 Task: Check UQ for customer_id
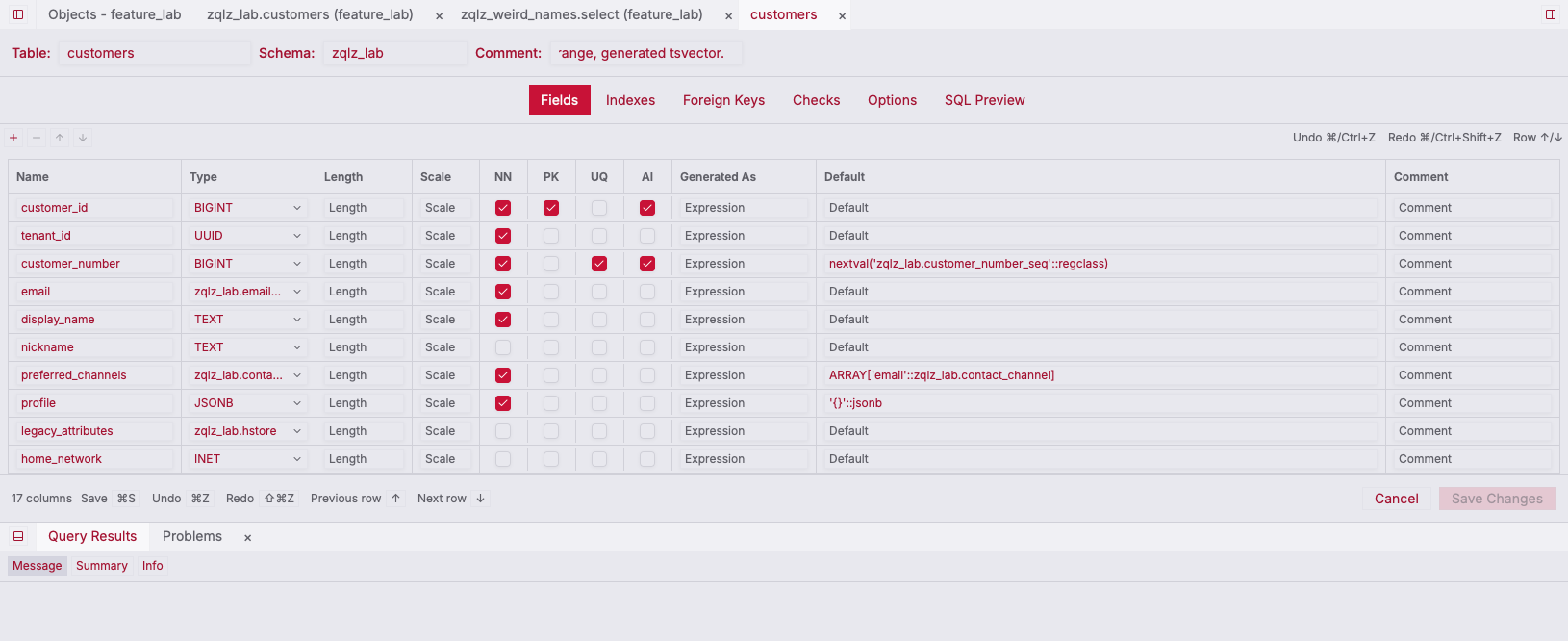point(599,208)
